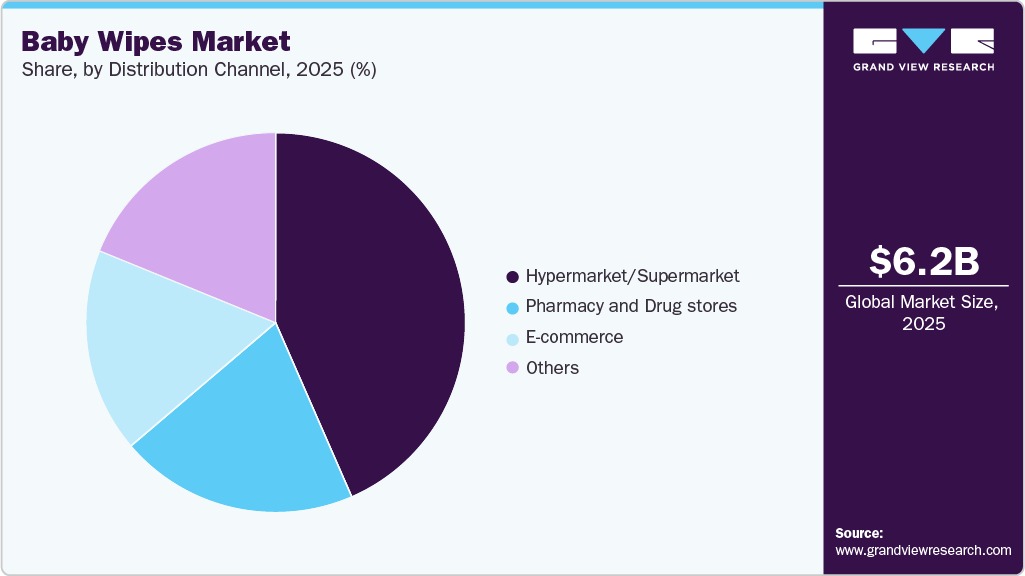Click the Source label in the sidebar
Viewport: 1025px width, 576px height.
pyautogui.click(x=858, y=533)
